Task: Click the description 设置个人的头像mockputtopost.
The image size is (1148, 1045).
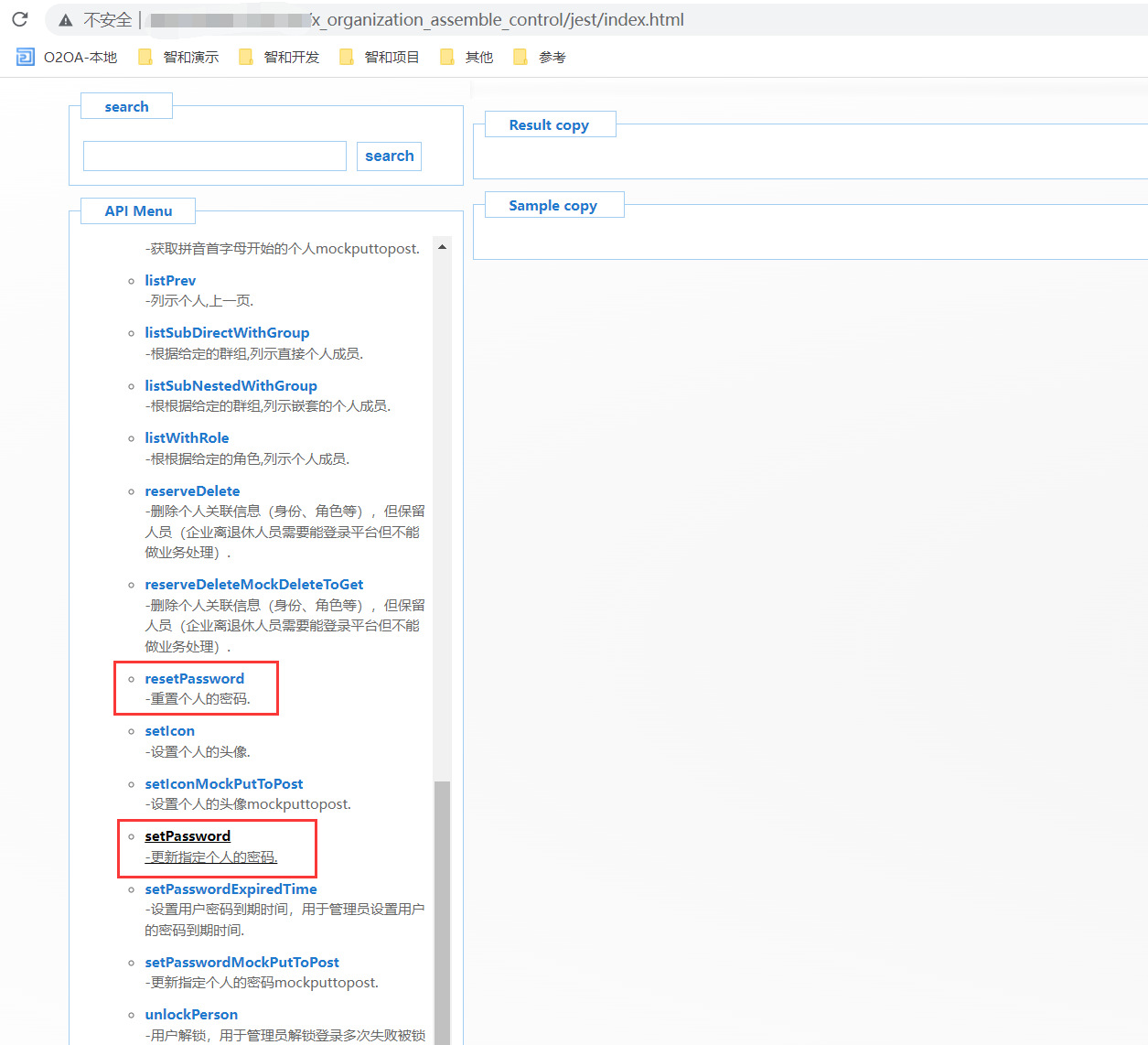Action: [x=248, y=803]
